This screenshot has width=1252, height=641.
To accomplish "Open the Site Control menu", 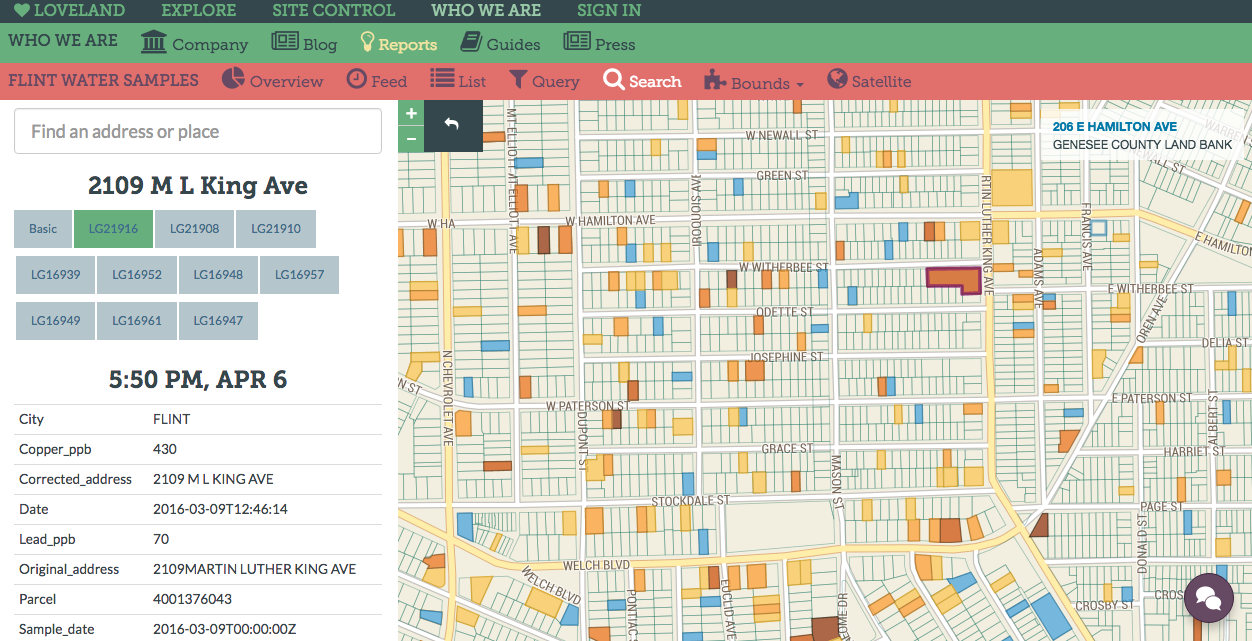I will coord(333,11).
